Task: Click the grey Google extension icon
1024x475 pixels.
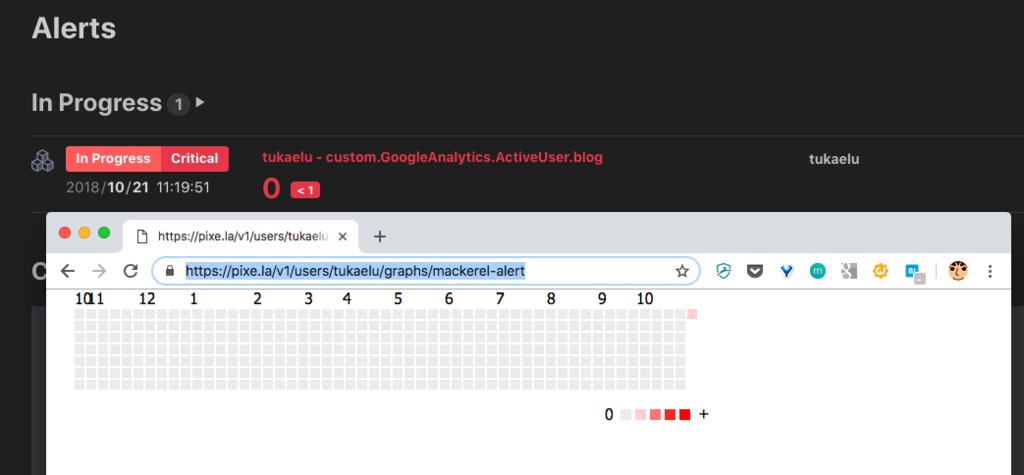Action: [x=849, y=271]
